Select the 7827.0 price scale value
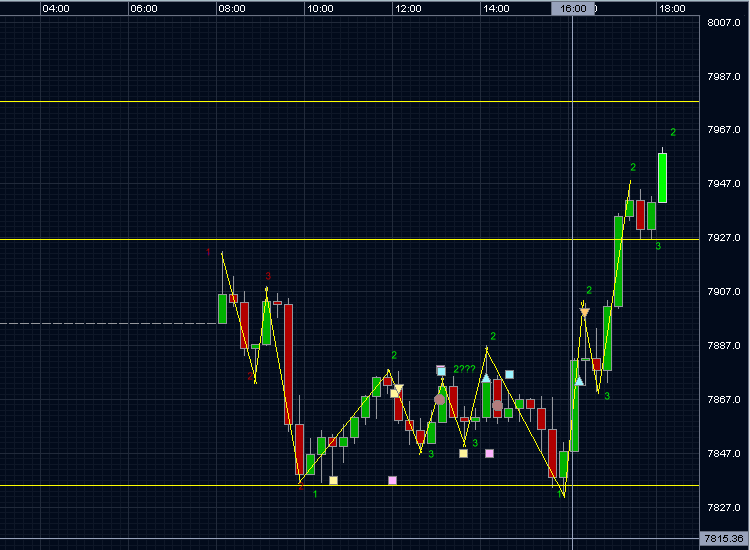This screenshot has width=750, height=550. pyautogui.click(x=724, y=507)
